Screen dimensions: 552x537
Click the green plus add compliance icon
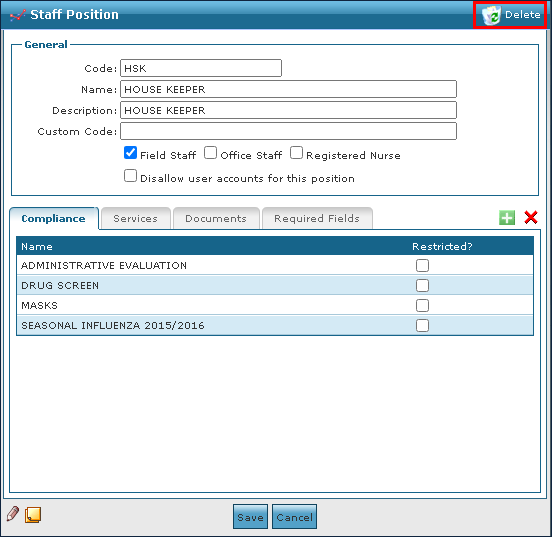coord(507,218)
